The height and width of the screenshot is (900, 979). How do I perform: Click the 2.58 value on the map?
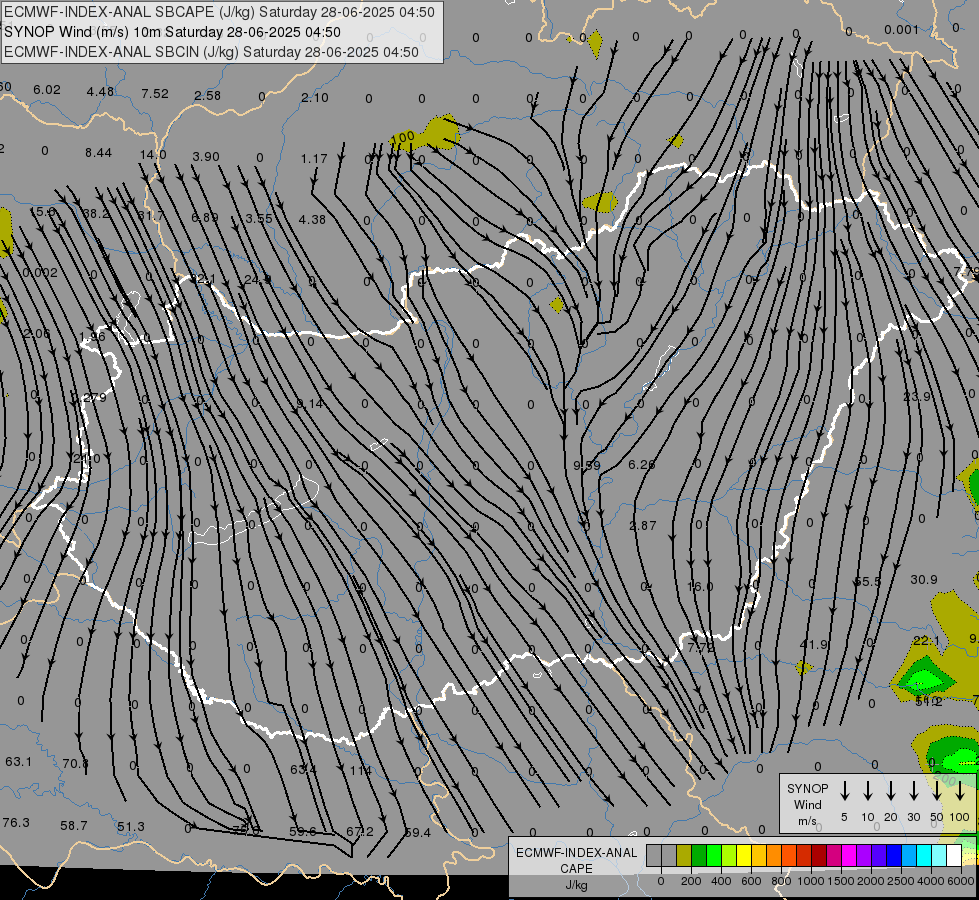(207, 96)
